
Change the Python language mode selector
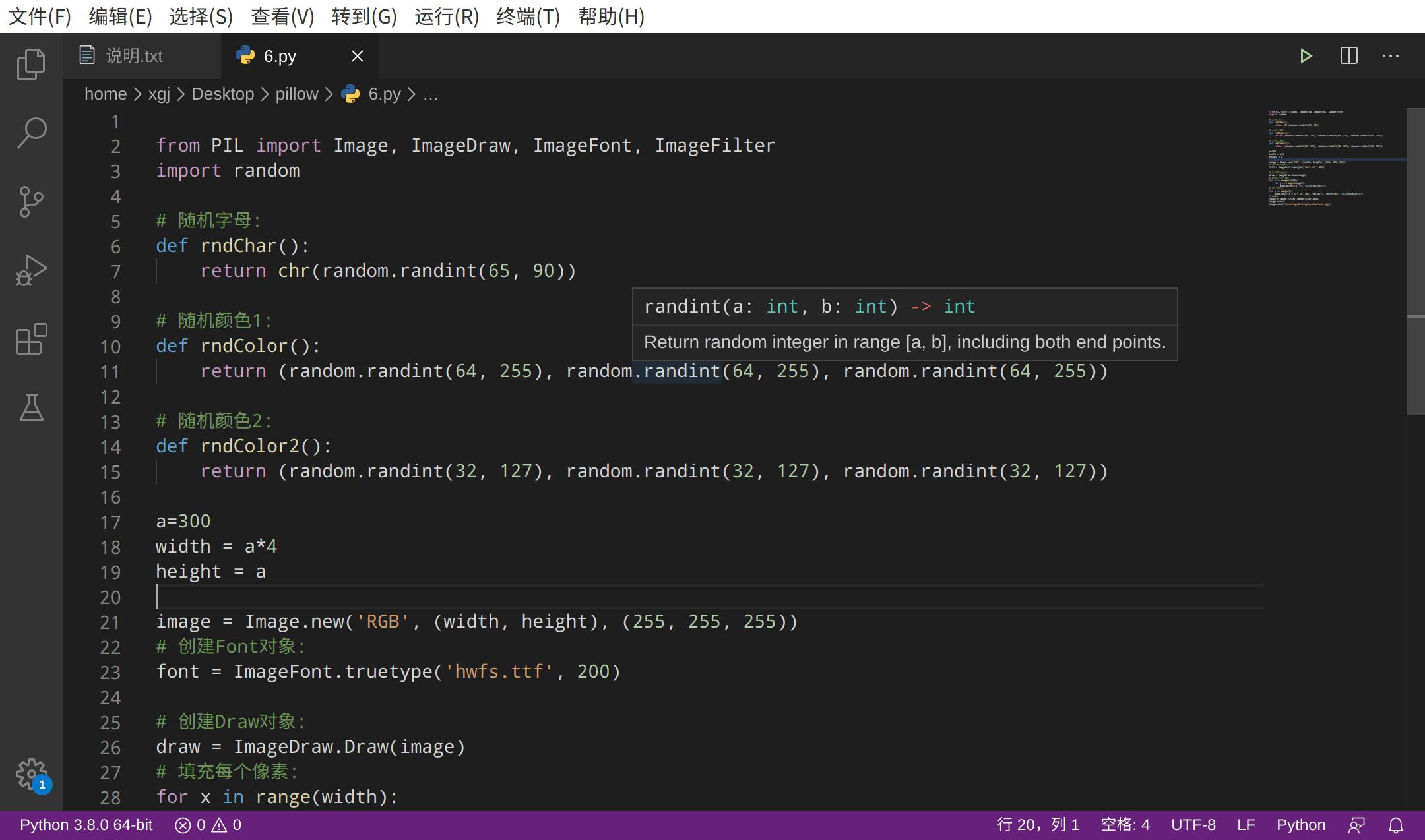coord(1300,825)
